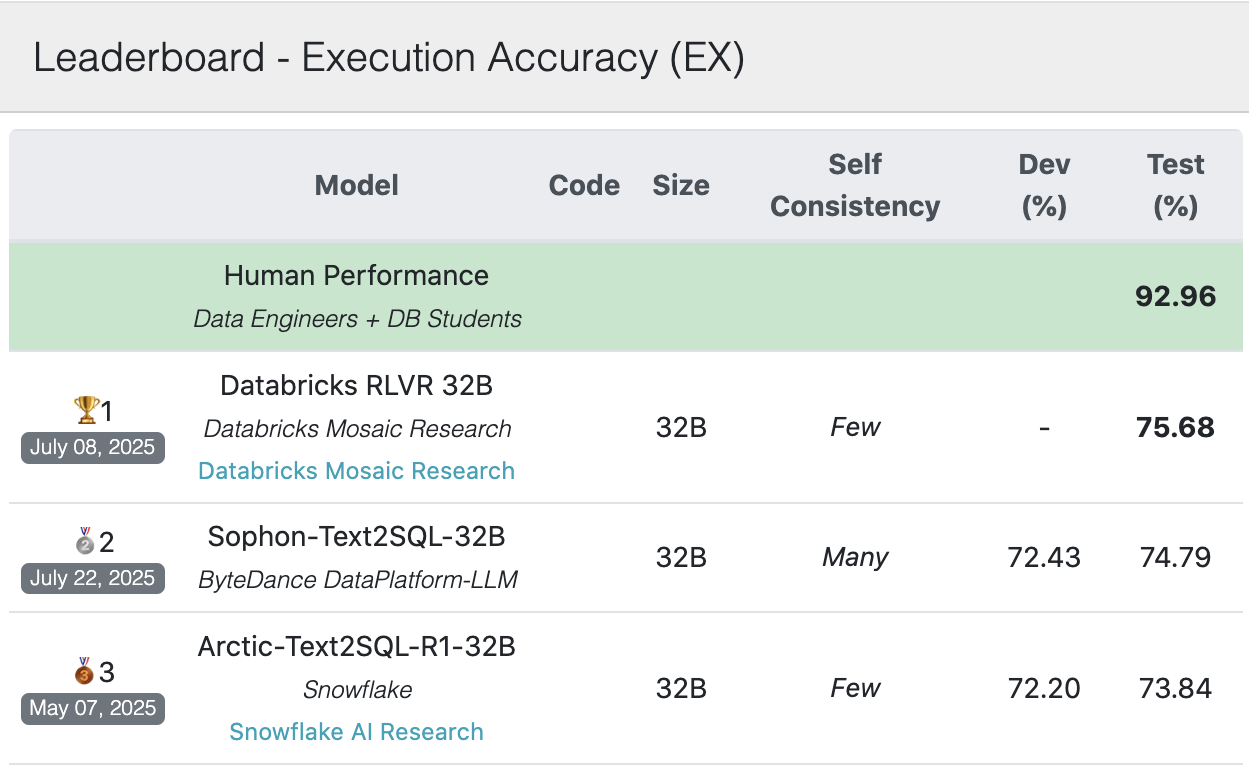Click the rank number 3

point(107,673)
